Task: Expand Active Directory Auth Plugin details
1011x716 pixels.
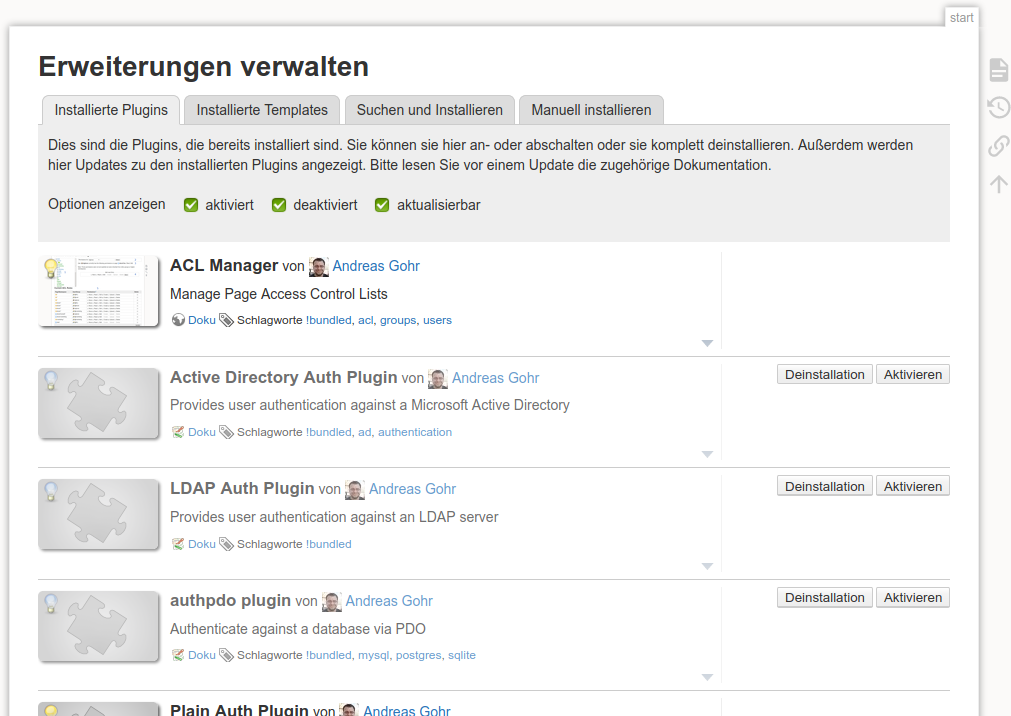Action: (x=707, y=454)
